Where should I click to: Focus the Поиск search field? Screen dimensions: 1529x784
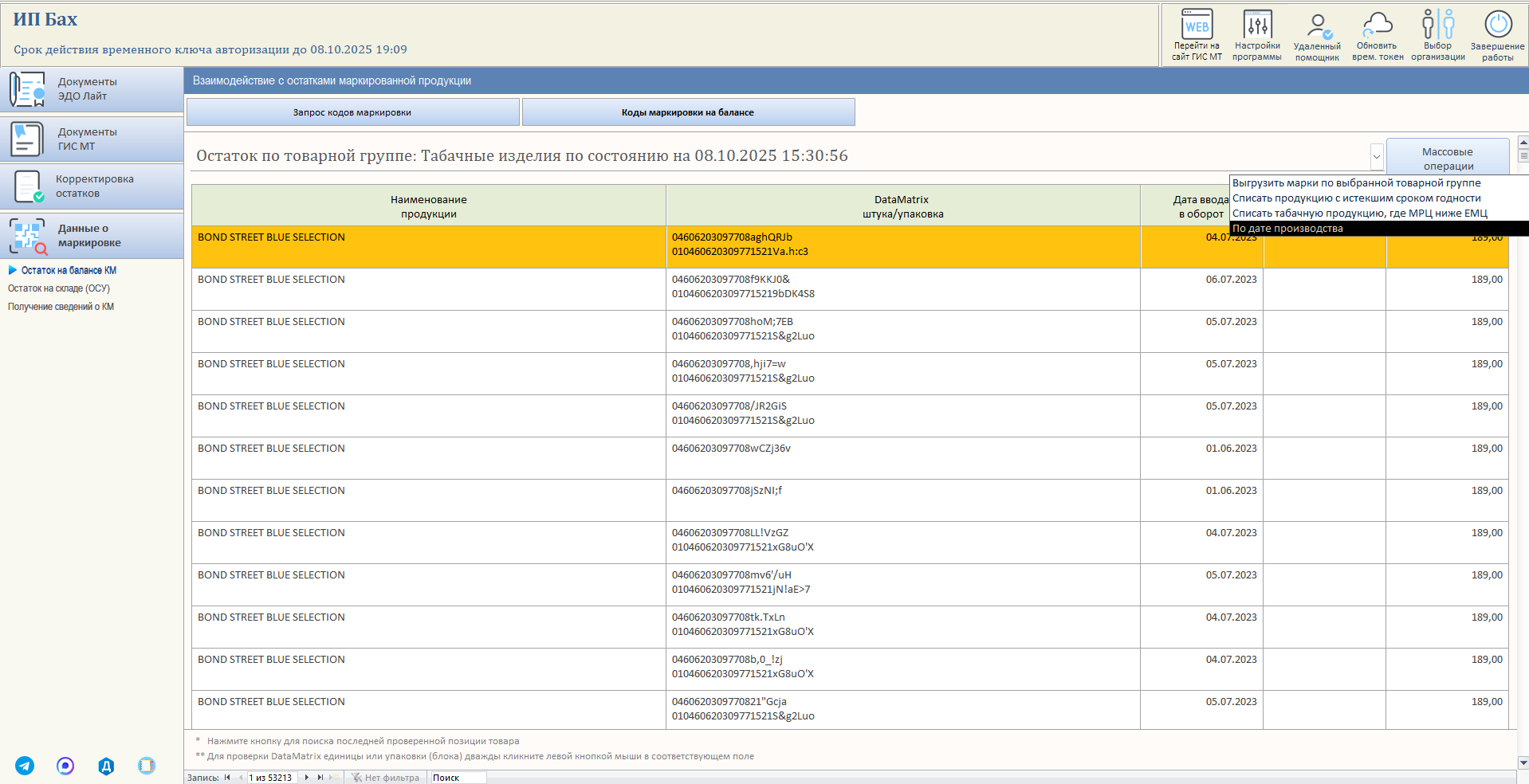point(458,778)
